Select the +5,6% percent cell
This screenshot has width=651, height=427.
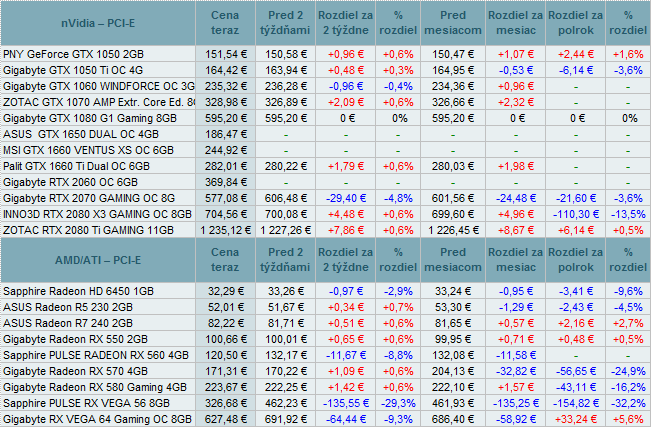(x=628, y=419)
